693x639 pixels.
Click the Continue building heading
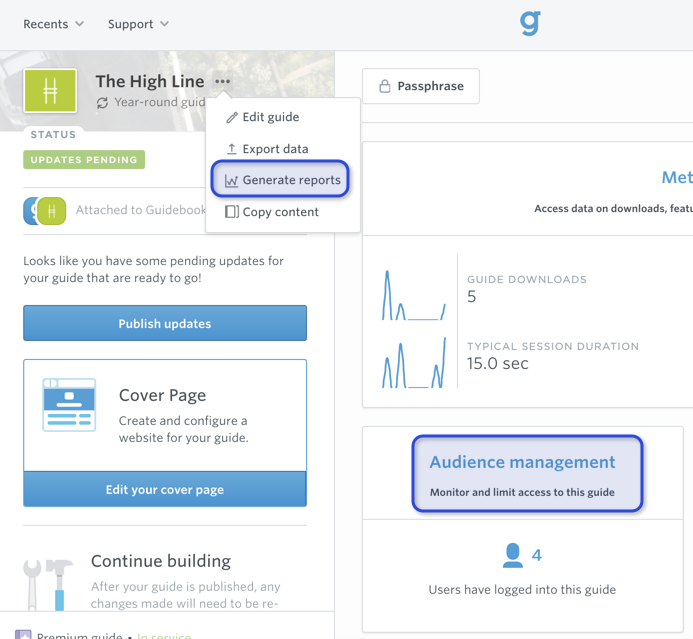pyautogui.click(x=161, y=561)
